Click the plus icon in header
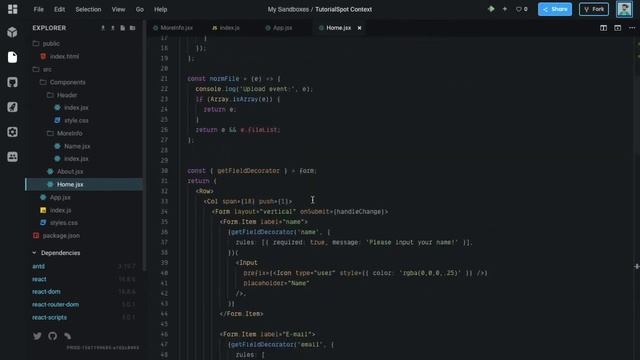 [505, 9]
